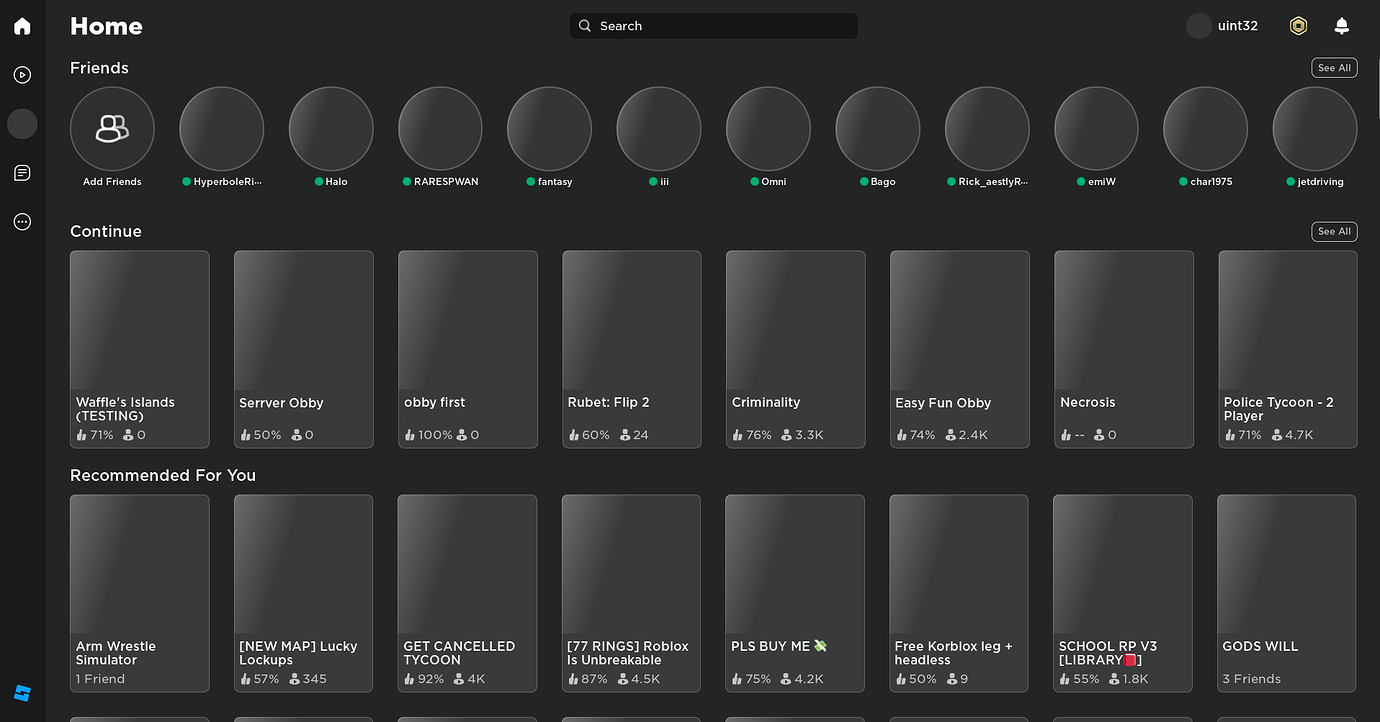This screenshot has height=722, width=1380.
Task: Click the Continue section heading
Action: (x=106, y=231)
